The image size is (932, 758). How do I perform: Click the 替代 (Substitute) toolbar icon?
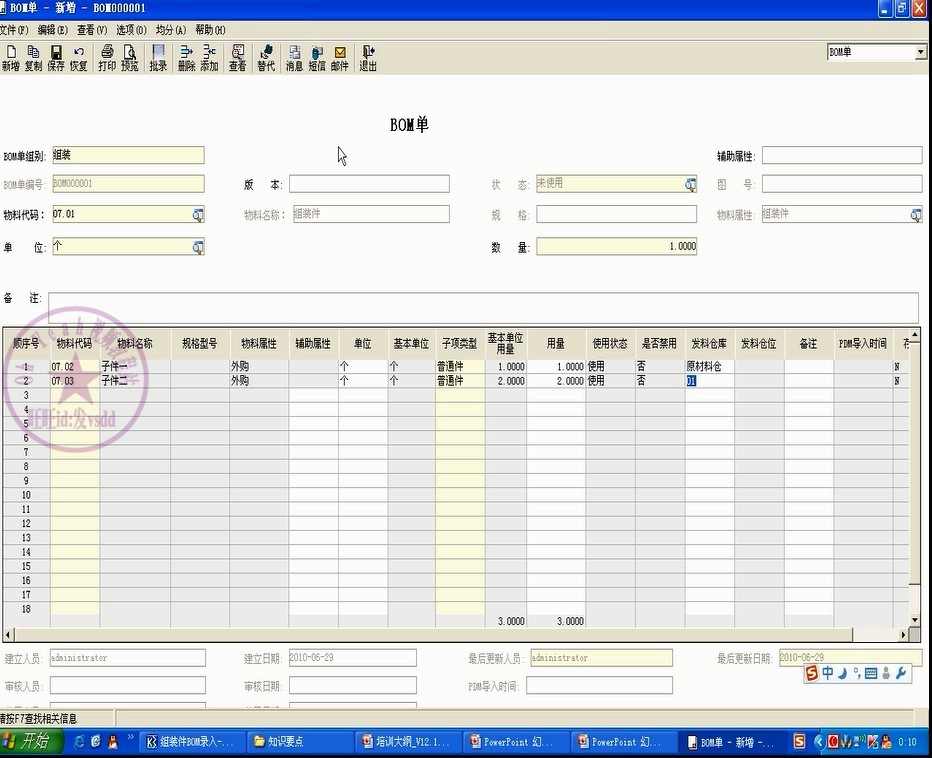click(x=266, y=58)
